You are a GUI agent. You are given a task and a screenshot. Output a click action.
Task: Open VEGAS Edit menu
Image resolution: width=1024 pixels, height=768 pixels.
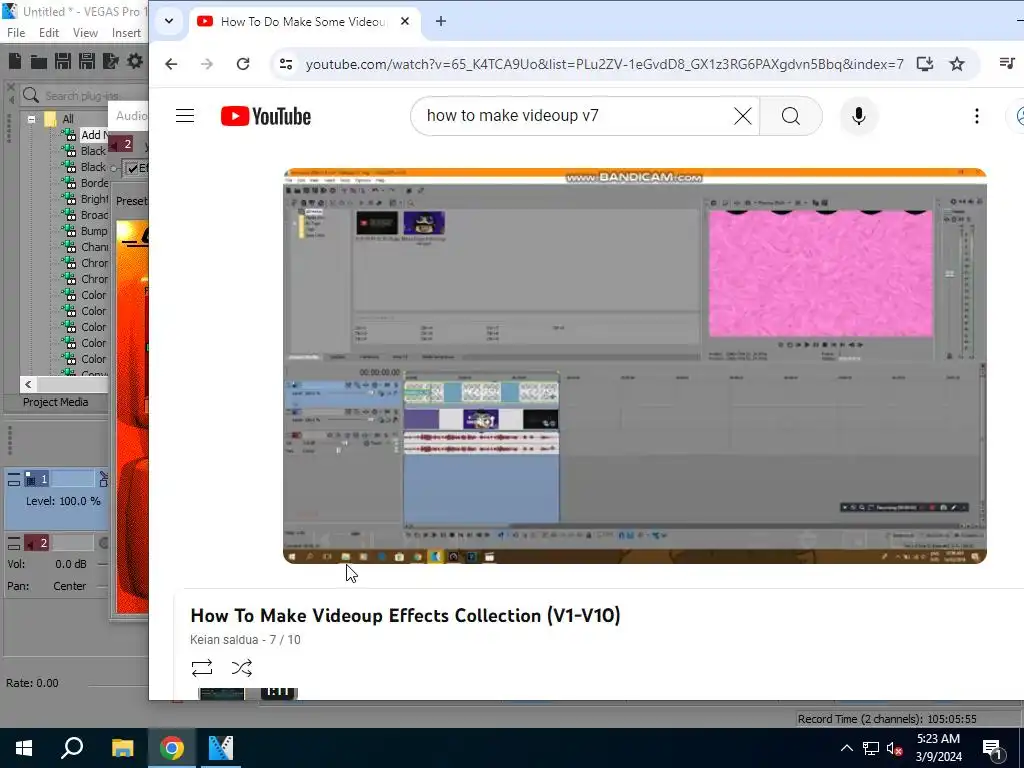coord(48,33)
